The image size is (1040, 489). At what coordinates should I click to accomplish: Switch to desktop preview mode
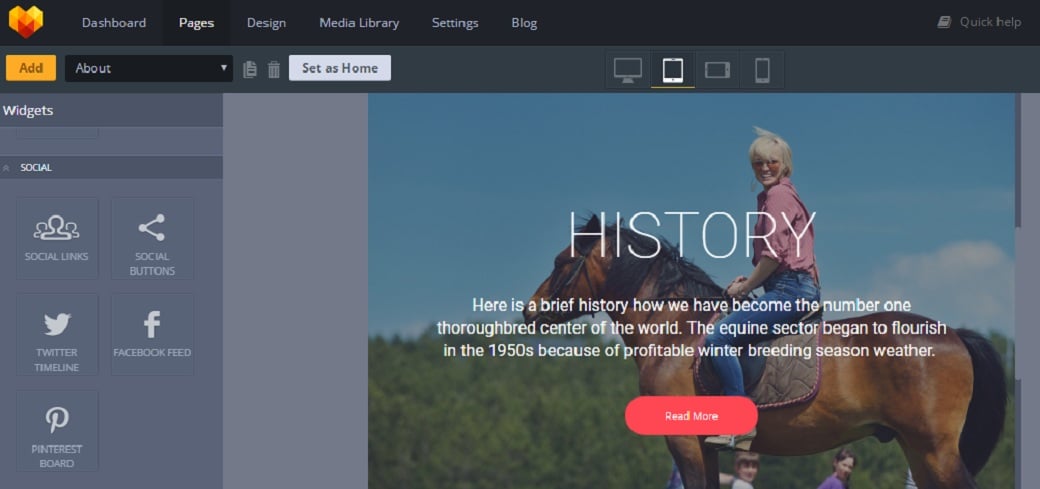click(627, 70)
